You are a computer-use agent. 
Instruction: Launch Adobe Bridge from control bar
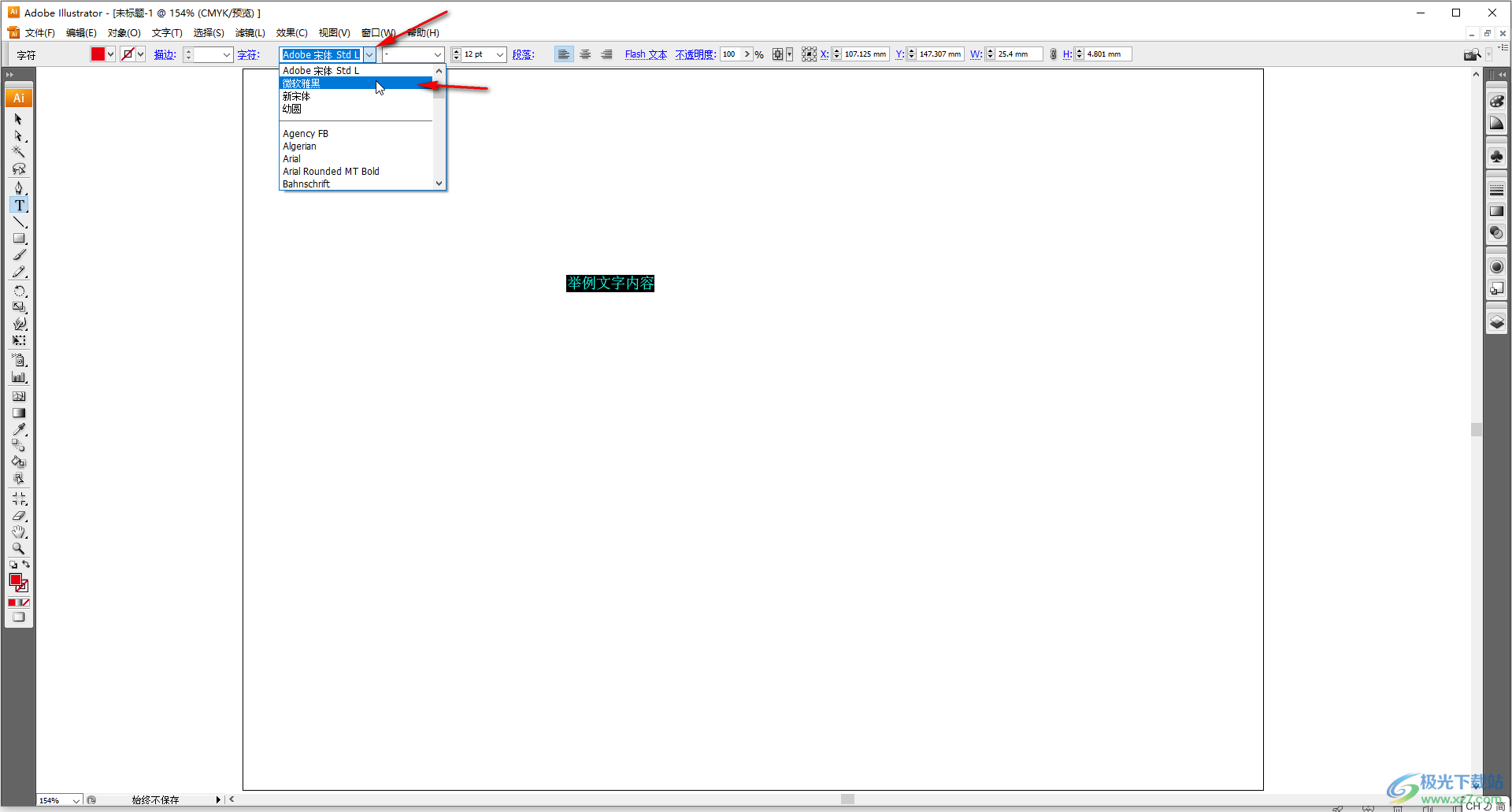click(1472, 54)
